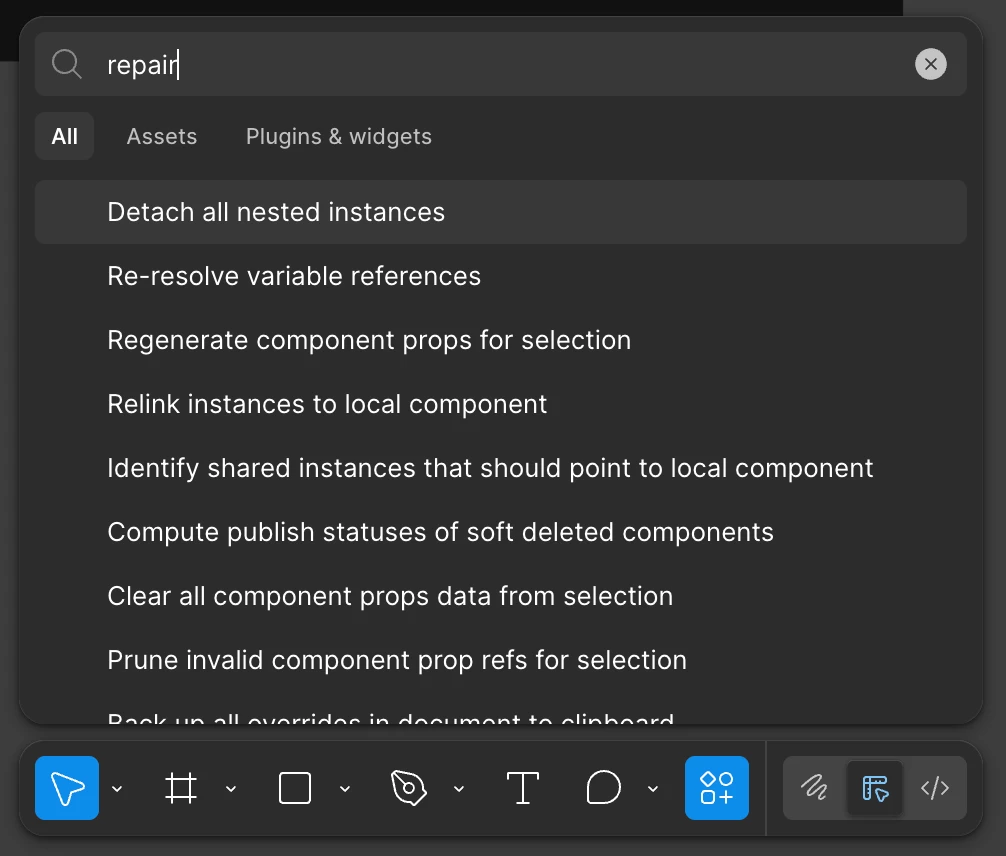This screenshot has height=856, width=1006.
Task: Switch to Draw mode
Action: (x=814, y=788)
